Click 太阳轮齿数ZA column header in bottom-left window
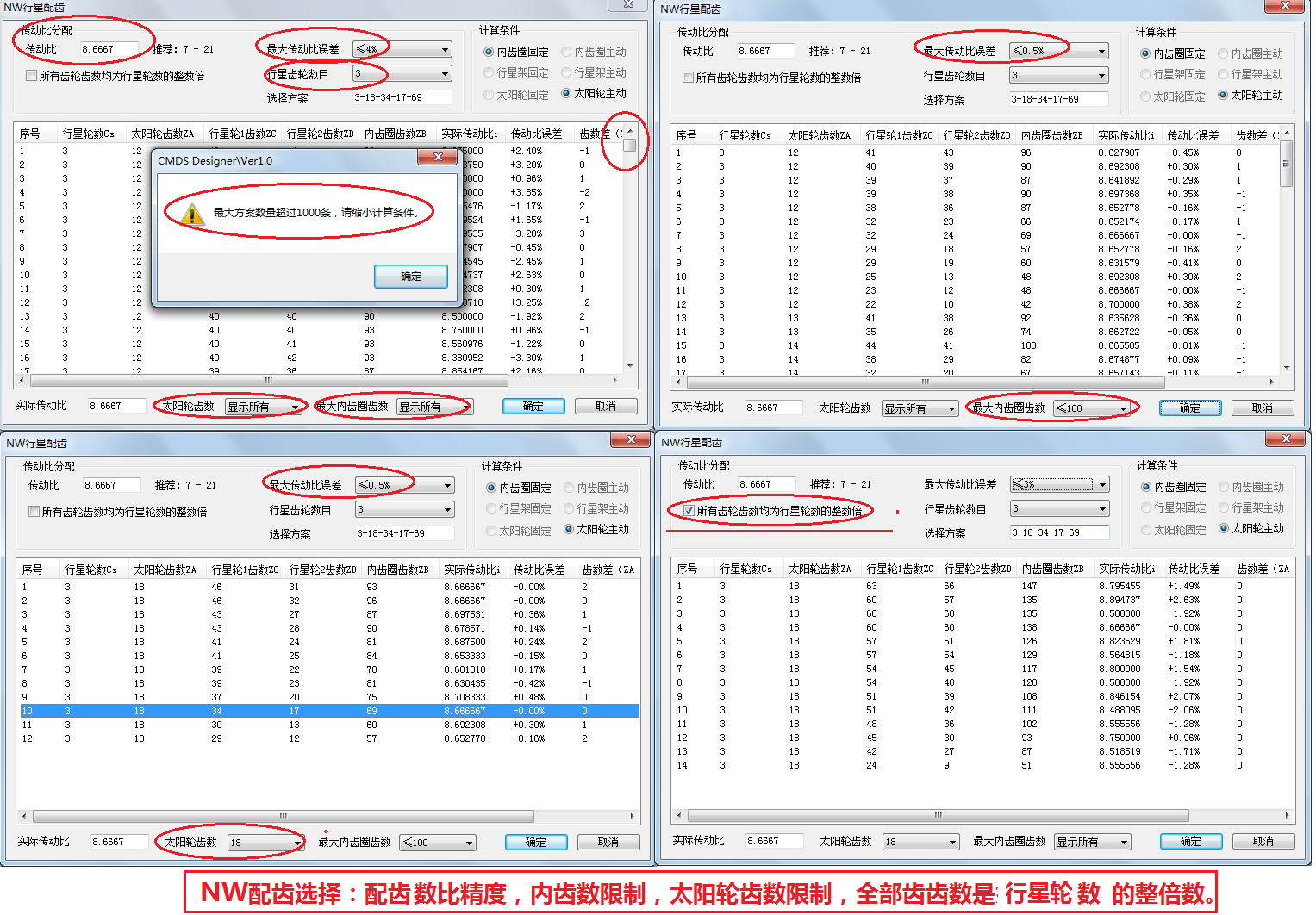Screen dimensions: 1316x915 pos(165,570)
